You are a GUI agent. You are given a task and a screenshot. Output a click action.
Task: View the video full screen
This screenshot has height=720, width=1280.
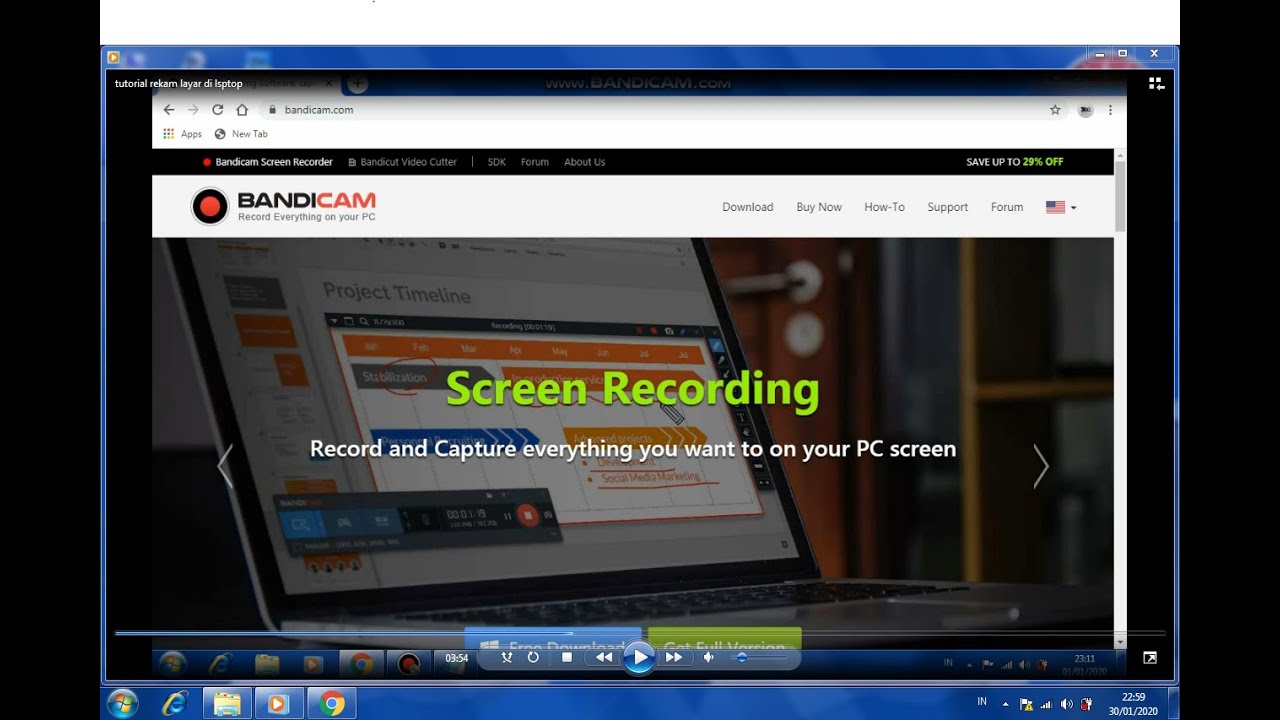pos(1150,657)
